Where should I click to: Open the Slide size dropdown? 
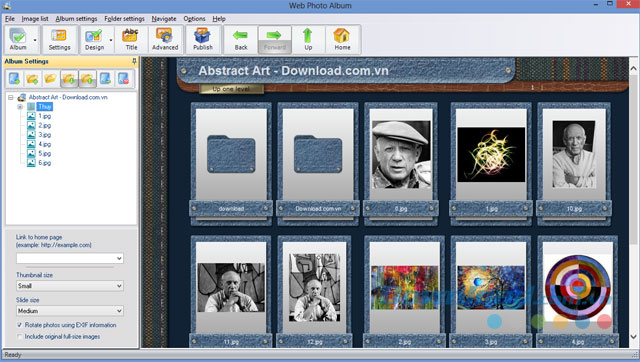tap(70, 311)
